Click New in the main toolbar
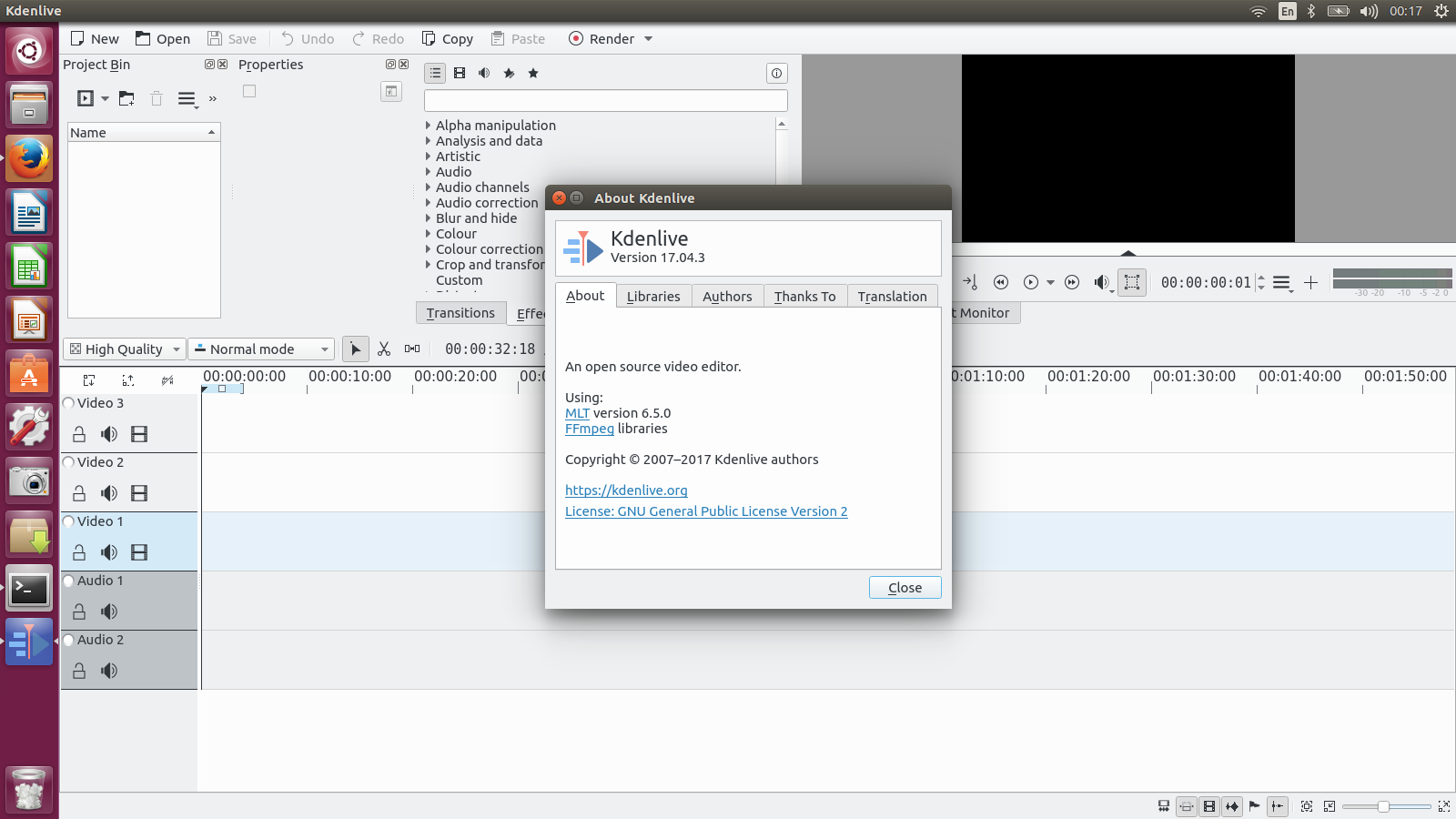Image resolution: width=1456 pixels, height=819 pixels. [95, 39]
